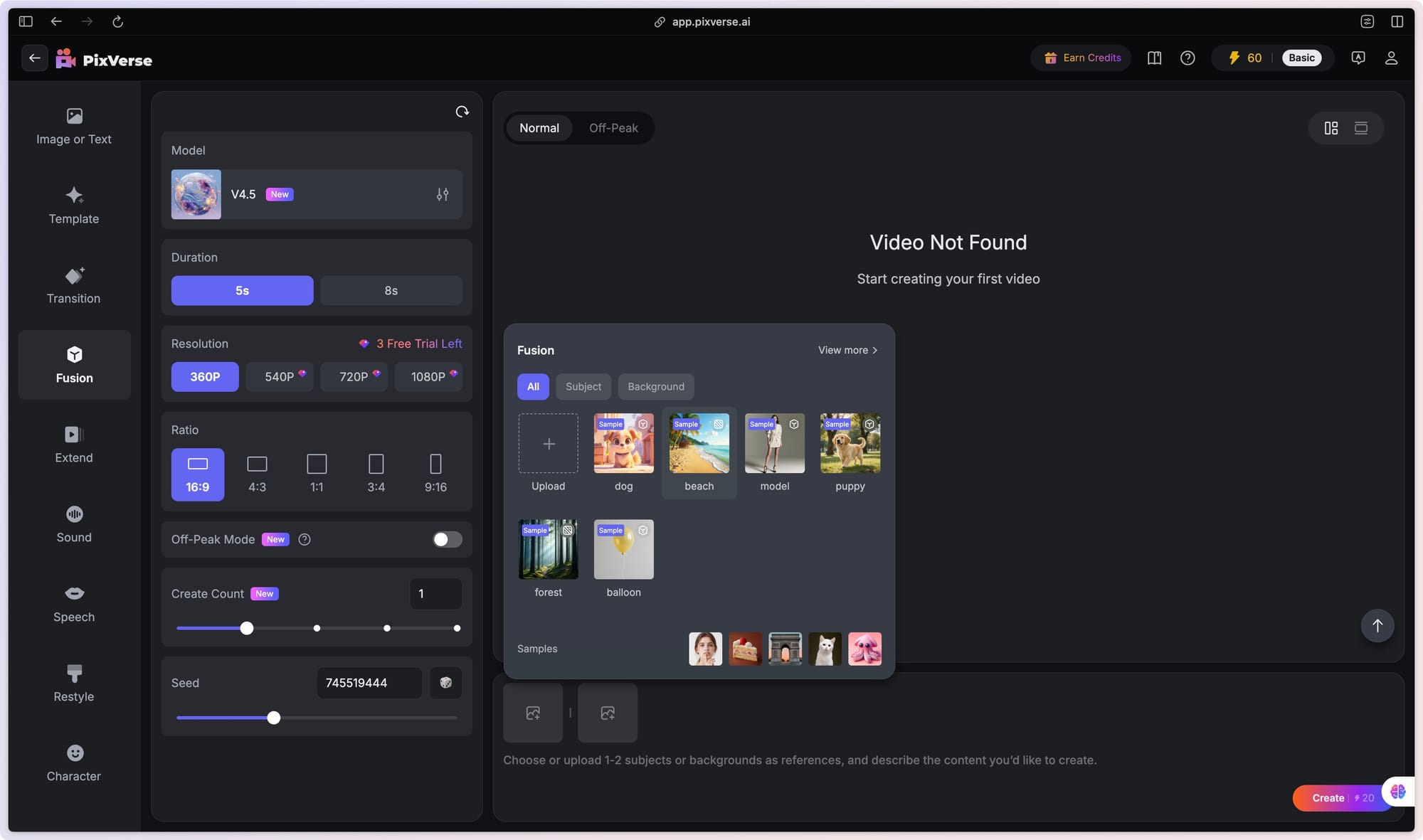The height and width of the screenshot is (840, 1423).
Task: Open the Template section in the sidebar
Action: click(74, 206)
